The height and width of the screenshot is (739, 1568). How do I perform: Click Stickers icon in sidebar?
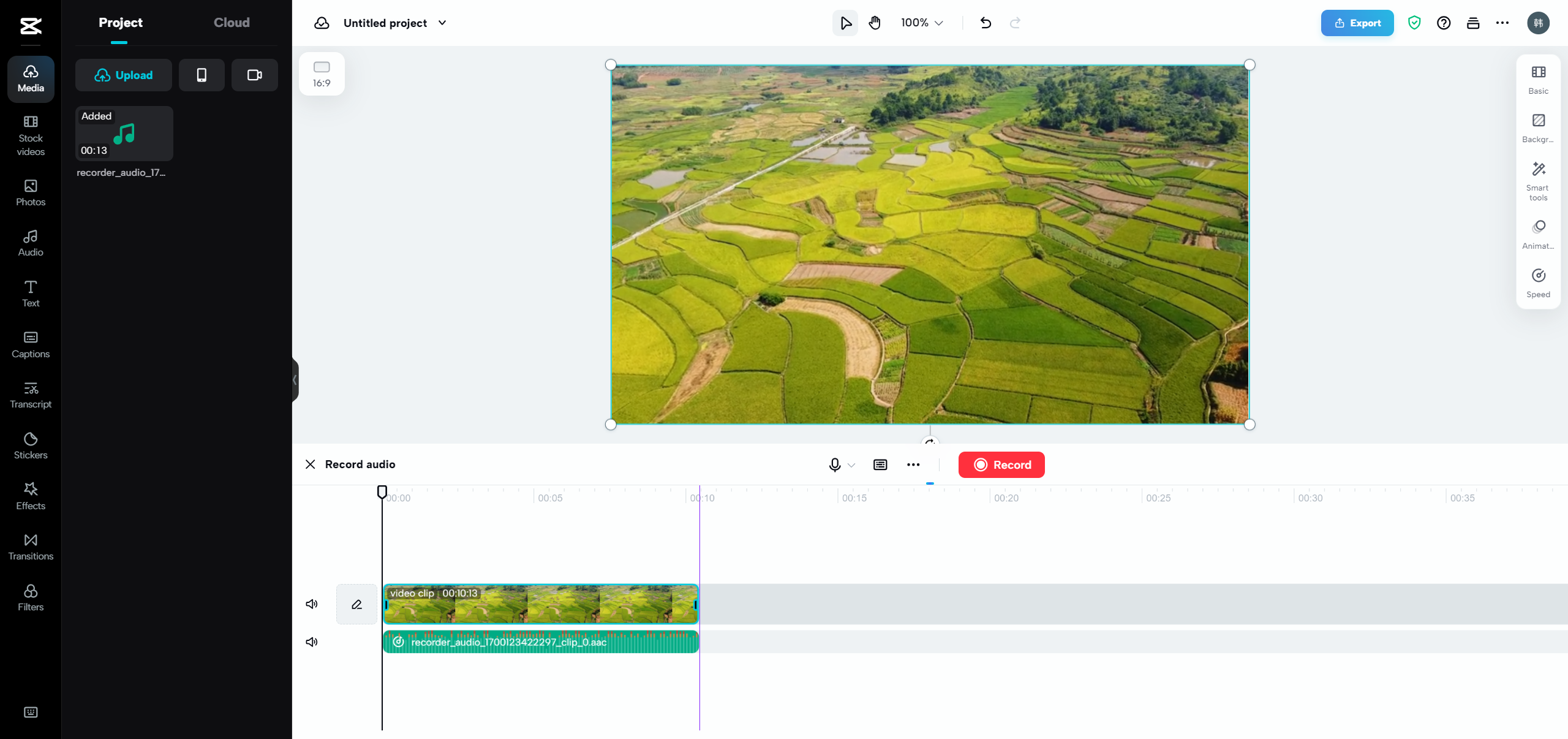click(x=30, y=445)
